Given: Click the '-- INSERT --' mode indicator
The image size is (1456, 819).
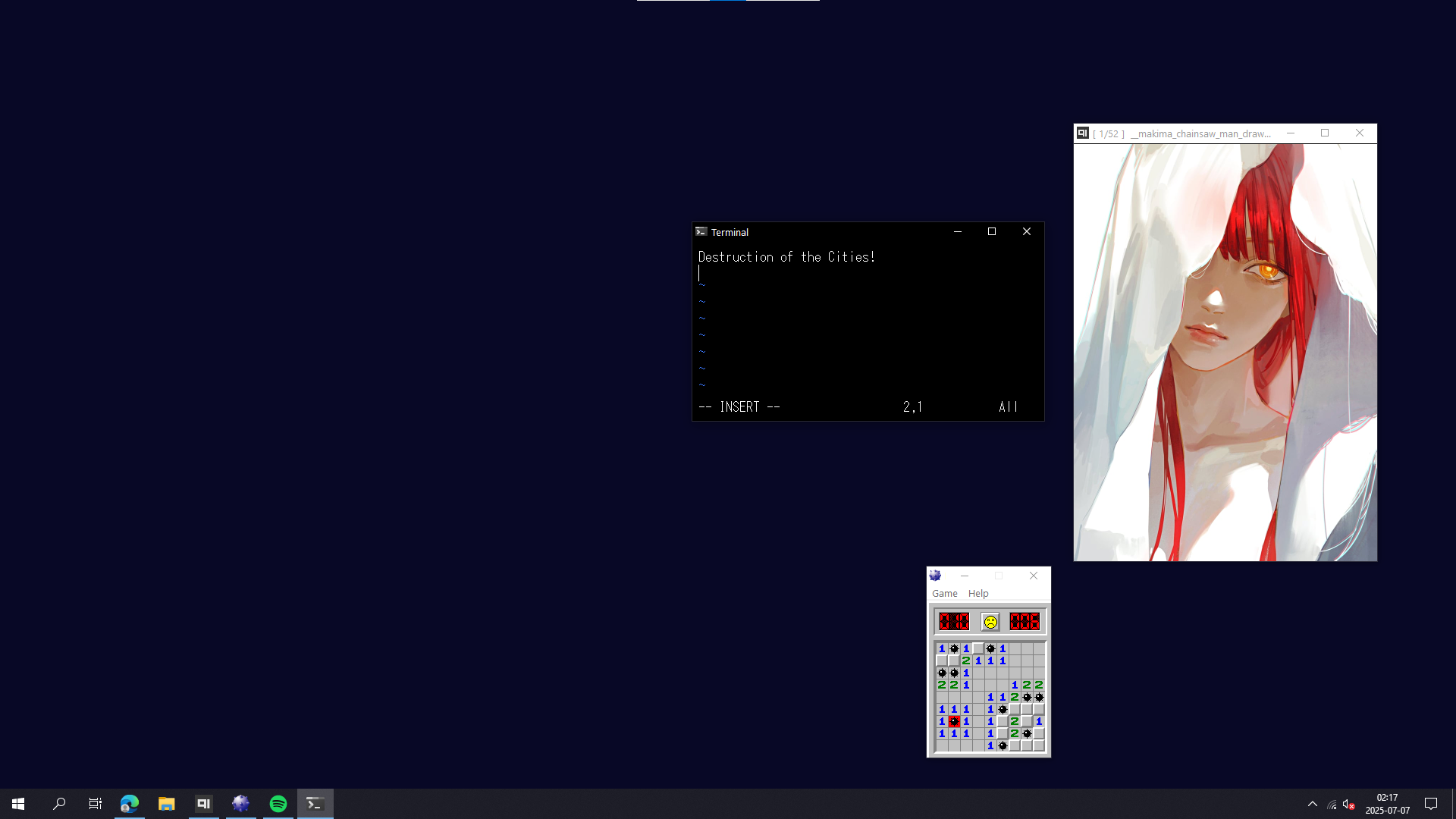Looking at the screenshot, I should (x=739, y=407).
